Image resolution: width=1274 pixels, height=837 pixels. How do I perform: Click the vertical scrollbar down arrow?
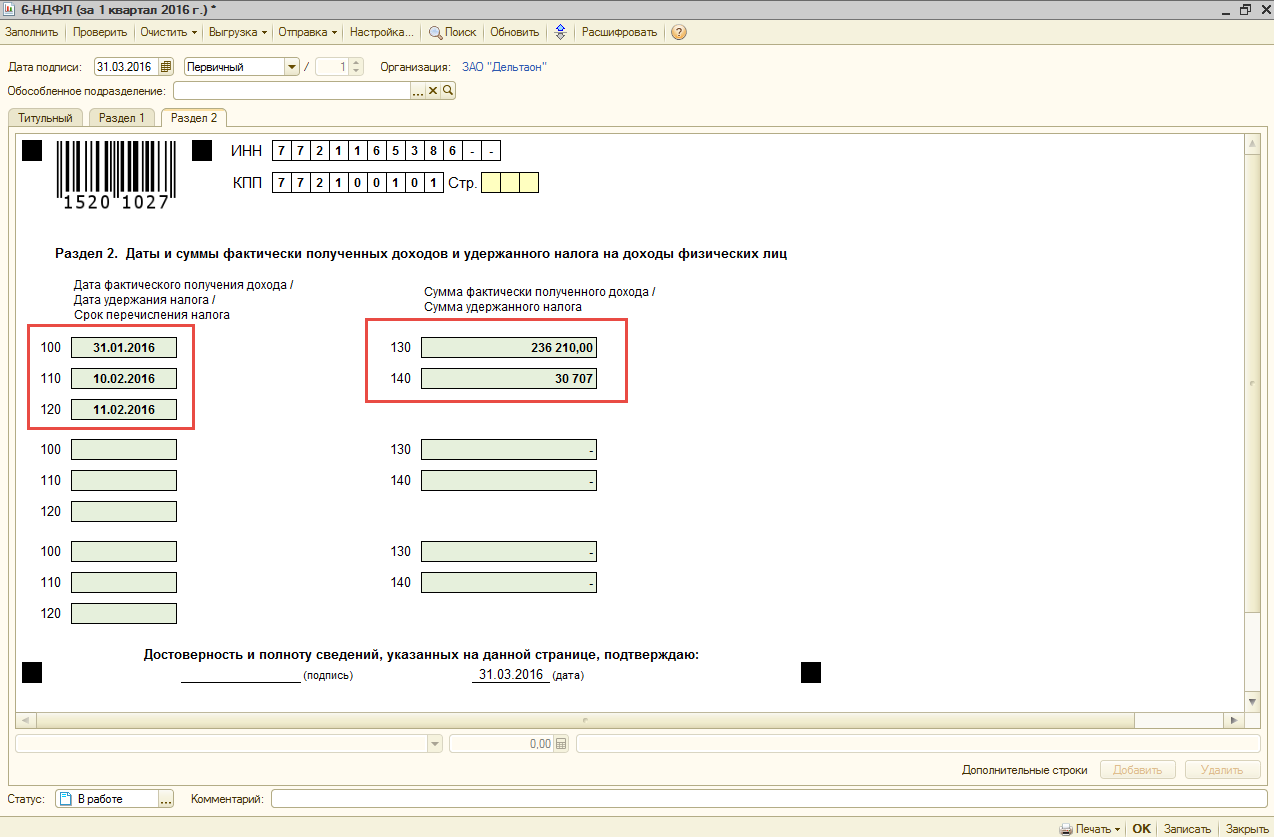click(x=1251, y=702)
